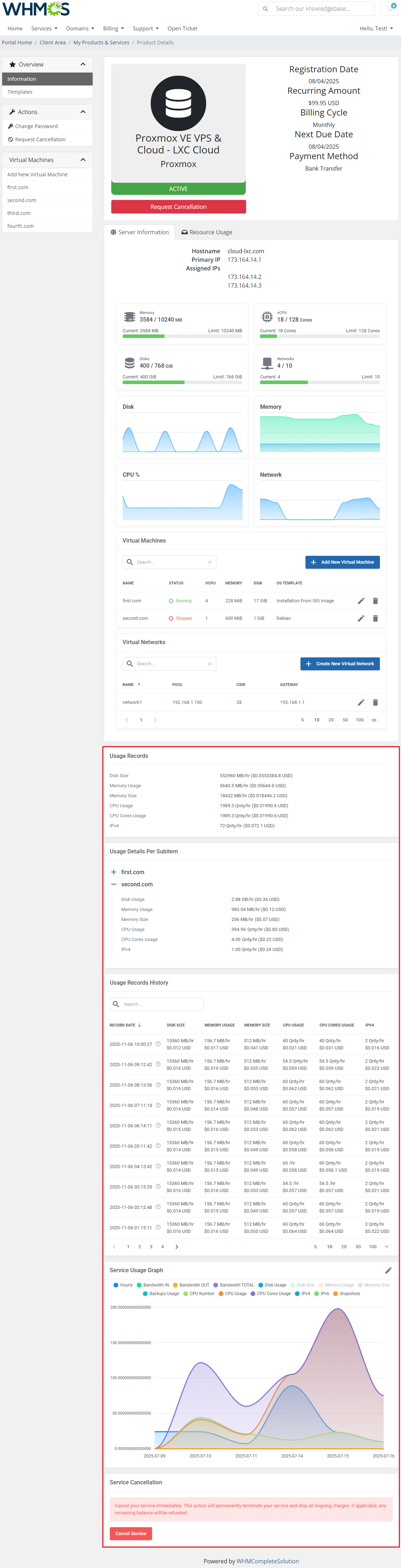Show info for 2025-11-06 10:00:27 record

pos(158,1044)
